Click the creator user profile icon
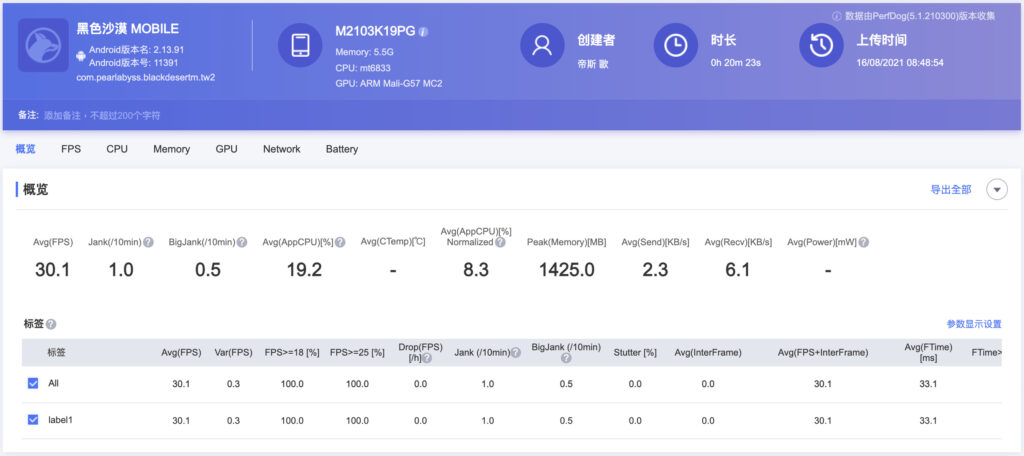This screenshot has height=456, width=1024. 542,45
